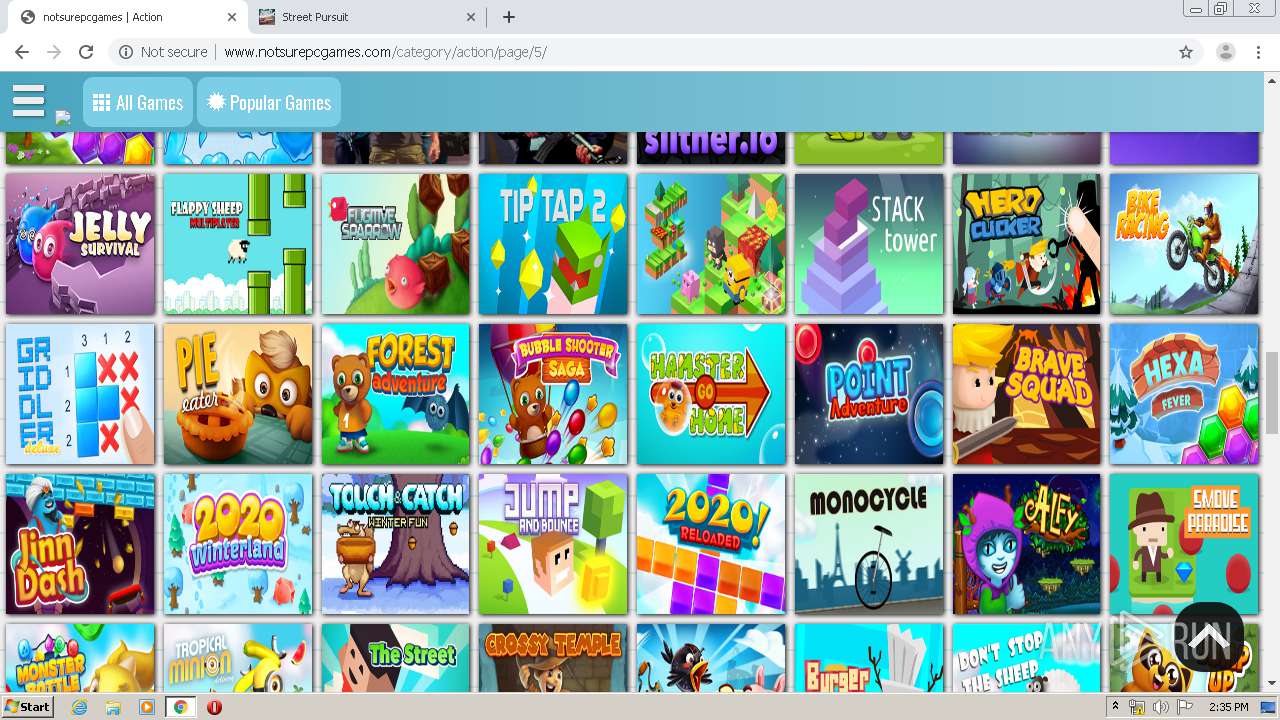Open Chrome three-dot menu
The image size is (1280, 720).
(1258, 52)
